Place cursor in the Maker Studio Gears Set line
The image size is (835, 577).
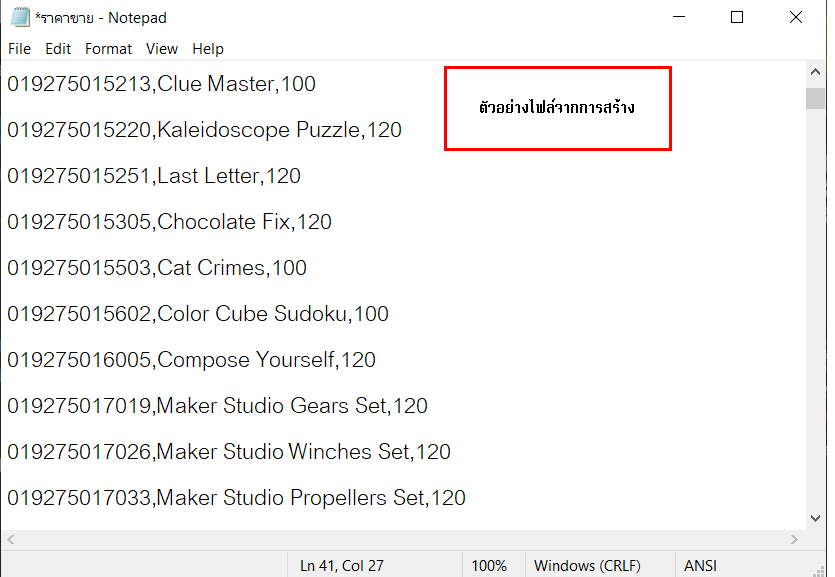click(217, 406)
